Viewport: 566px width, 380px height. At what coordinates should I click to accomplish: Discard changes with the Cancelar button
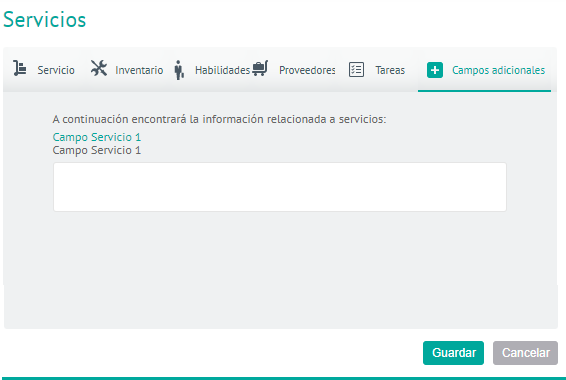(525, 353)
